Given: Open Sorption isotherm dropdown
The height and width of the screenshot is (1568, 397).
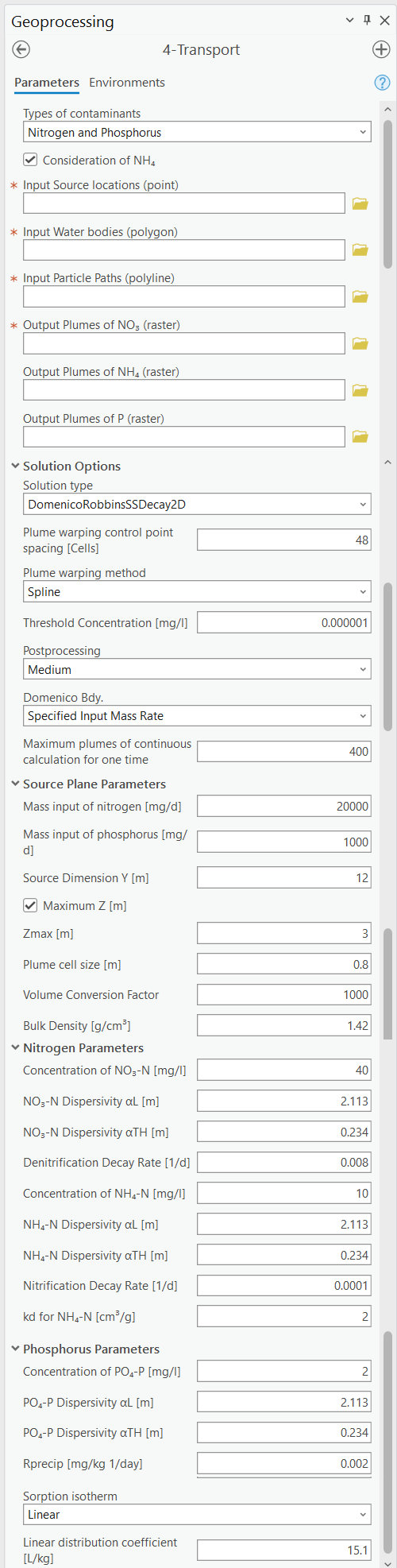Looking at the screenshot, I should pos(197,1514).
